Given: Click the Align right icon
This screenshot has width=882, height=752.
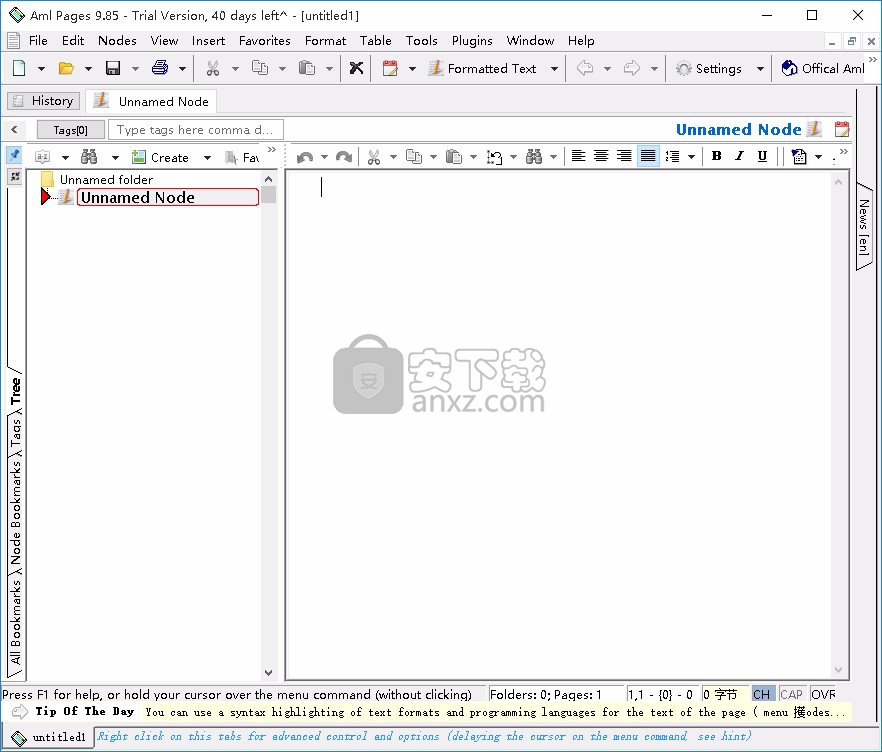Looking at the screenshot, I should tap(624, 156).
